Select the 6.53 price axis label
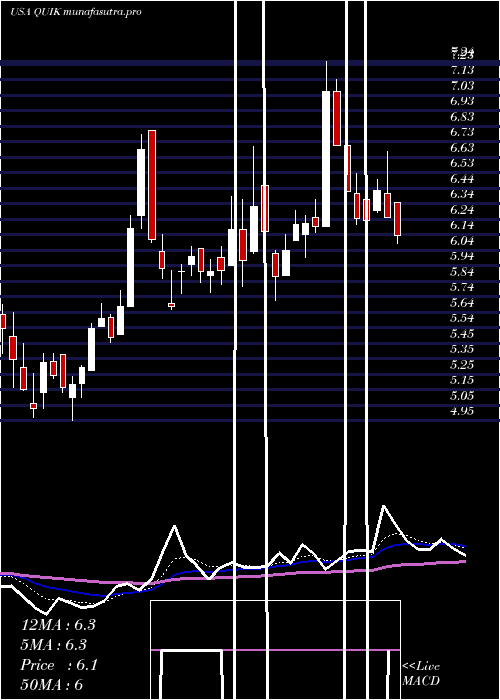The width and height of the screenshot is (500, 700). tap(462, 163)
